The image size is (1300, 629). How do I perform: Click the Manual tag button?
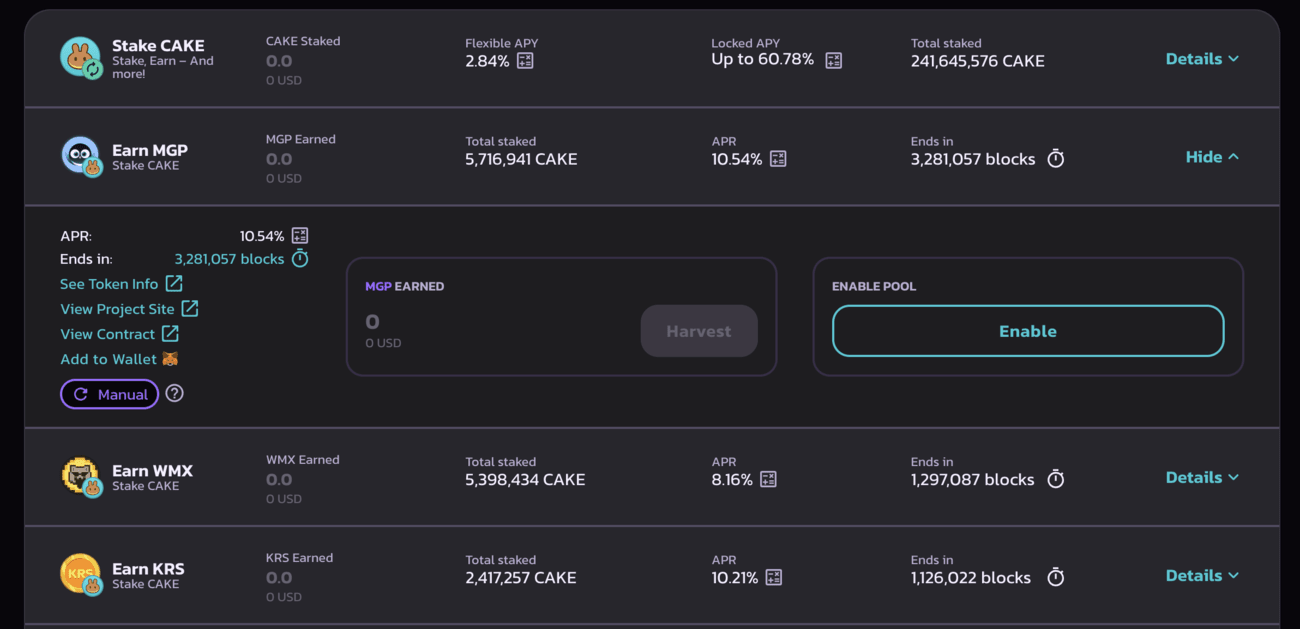click(110, 394)
